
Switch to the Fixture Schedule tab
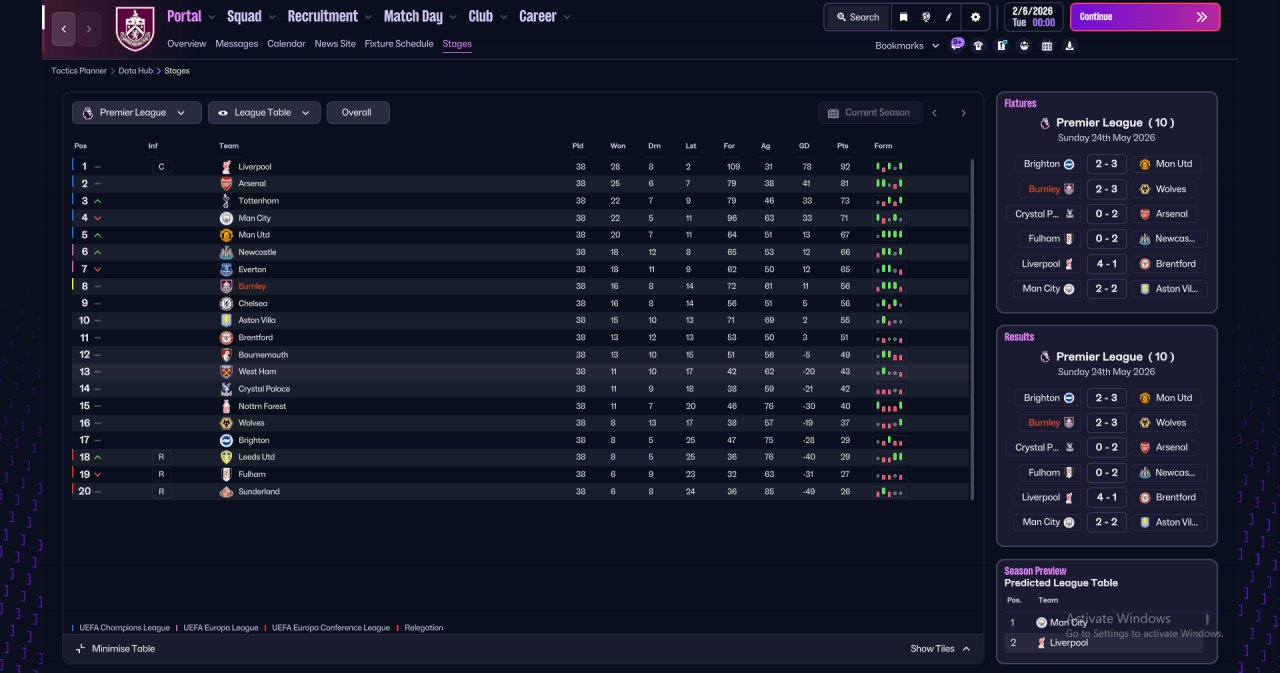click(399, 44)
